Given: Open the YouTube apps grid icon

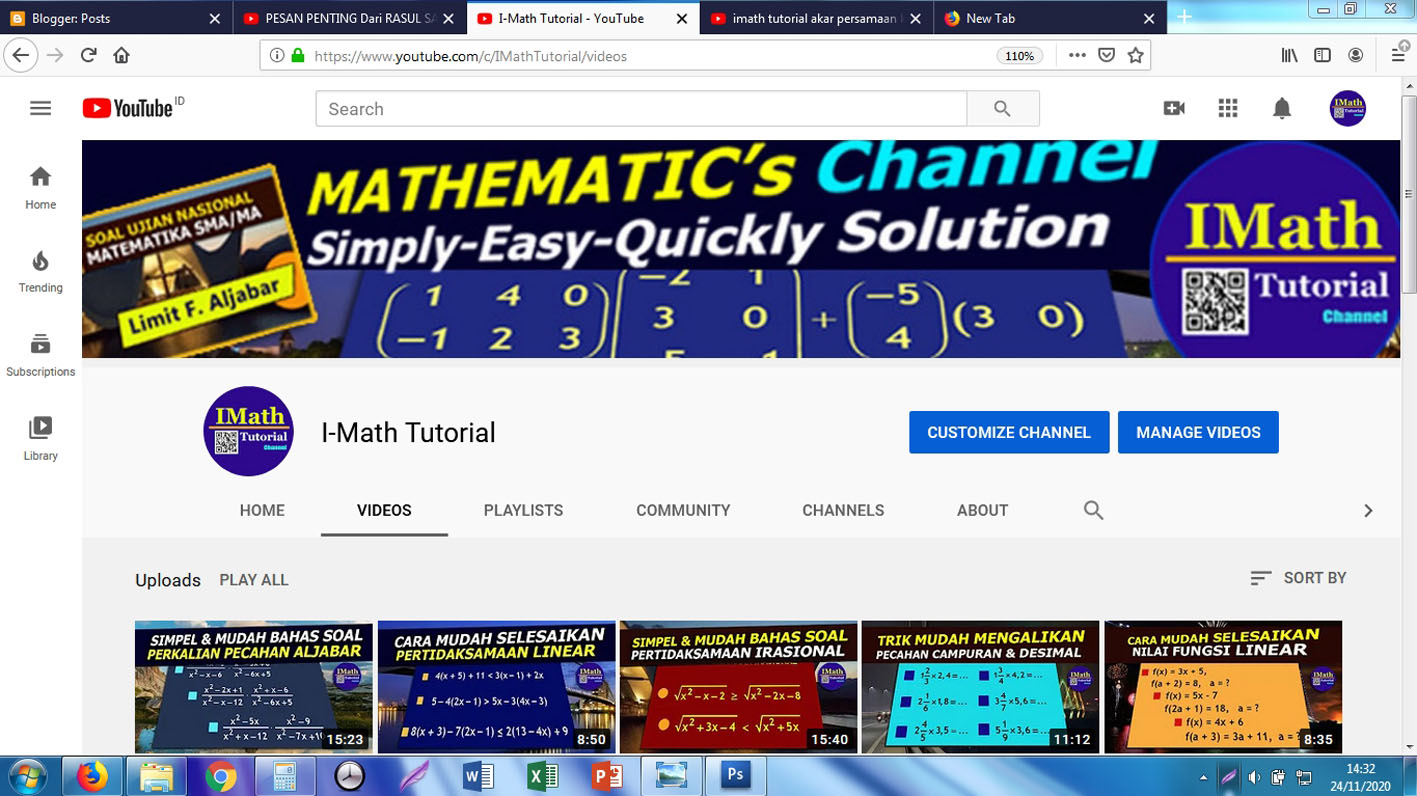Looking at the screenshot, I should pos(1227,108).
